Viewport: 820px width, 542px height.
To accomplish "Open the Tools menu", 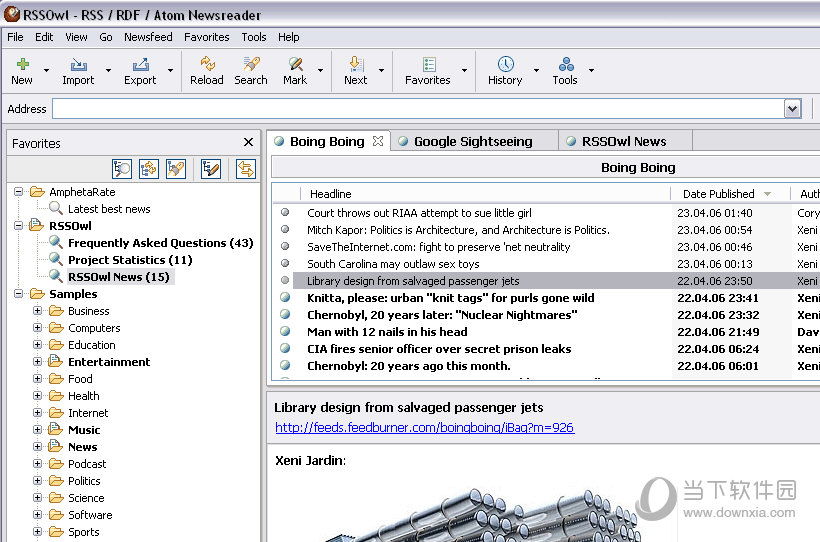I will click(x=254, y=37).
